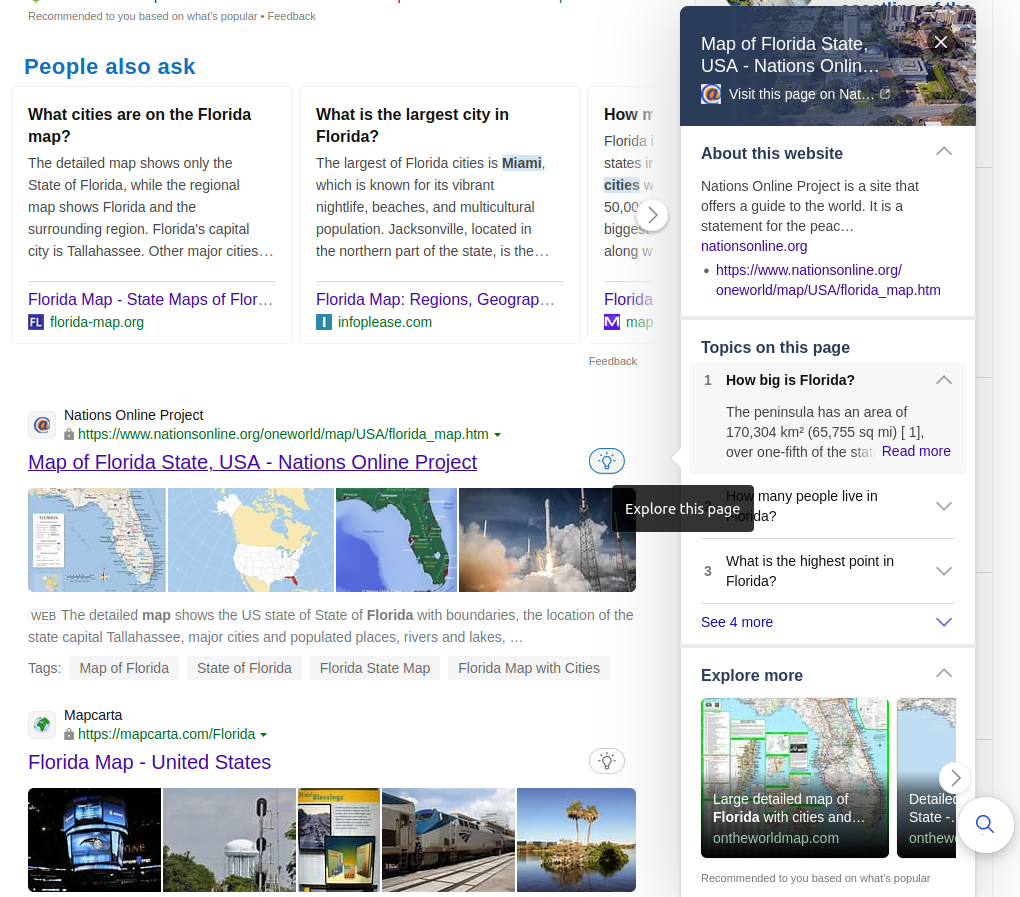The image size is (1020, 897).
Task: Select the Florida State Map tag
Action: pyautogui.click(x=374, y=667)
